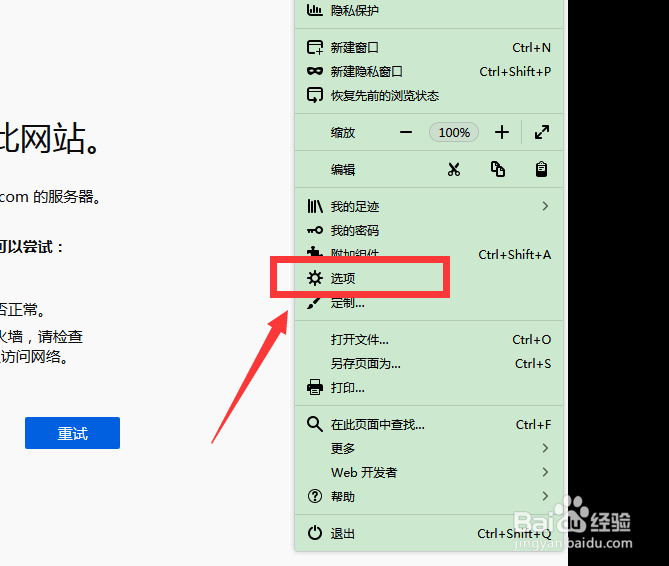Viewport: 669px width, 566px height.
Task: Click the new window icon
Action: [x=315, y=47]
